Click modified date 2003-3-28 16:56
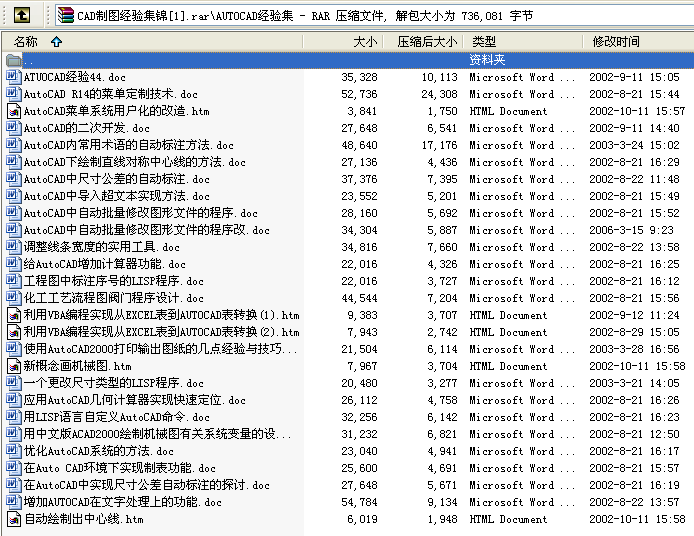694x536 pixels. tap(634, 349)
